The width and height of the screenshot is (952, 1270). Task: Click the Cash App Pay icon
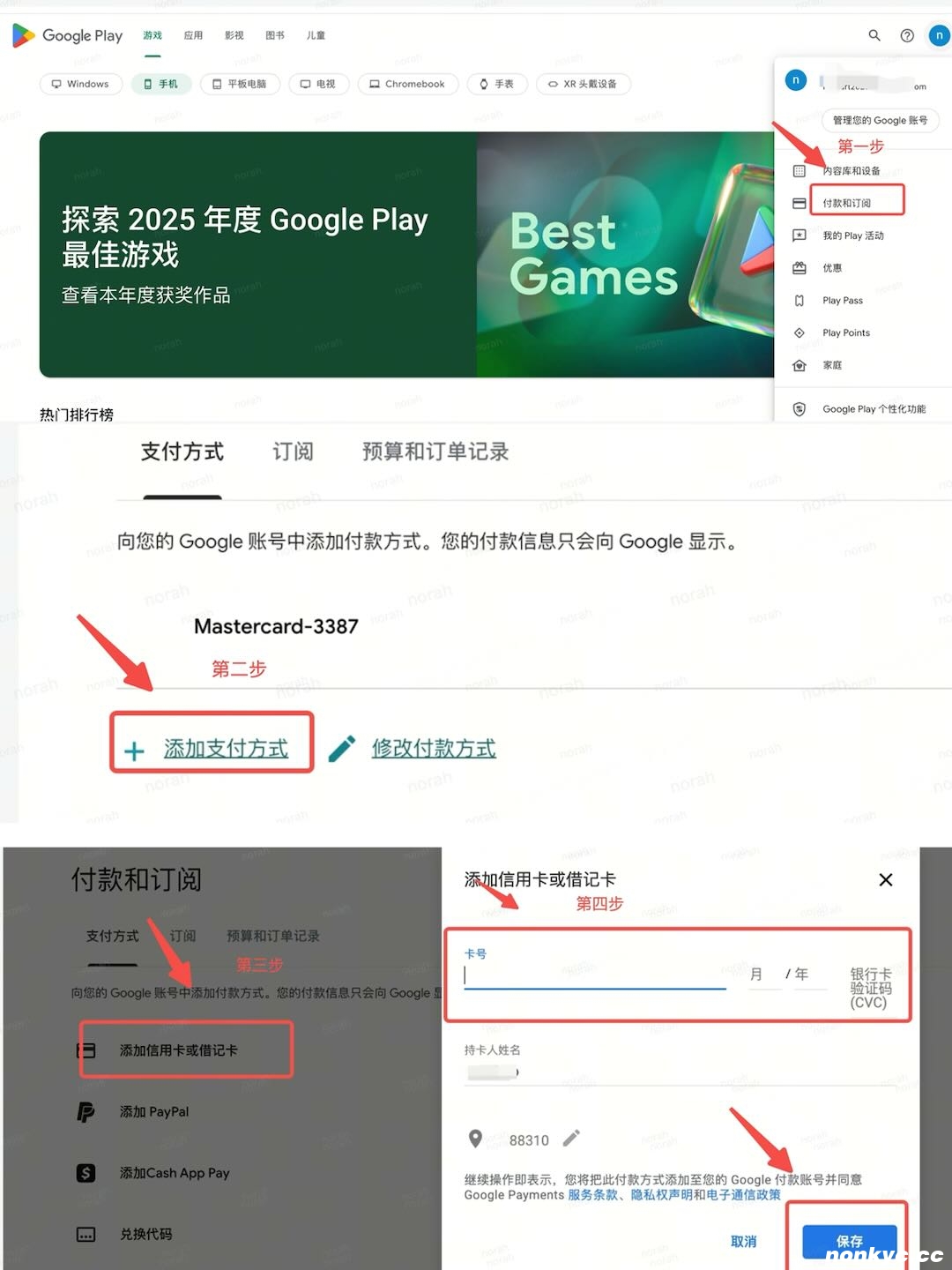(x=86, y=1173)
